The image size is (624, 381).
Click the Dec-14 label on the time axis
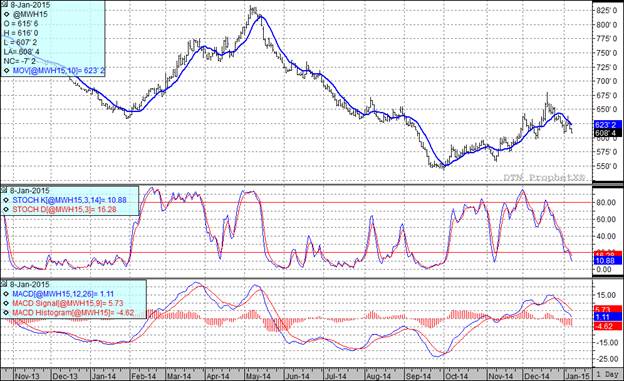point(537,376)
